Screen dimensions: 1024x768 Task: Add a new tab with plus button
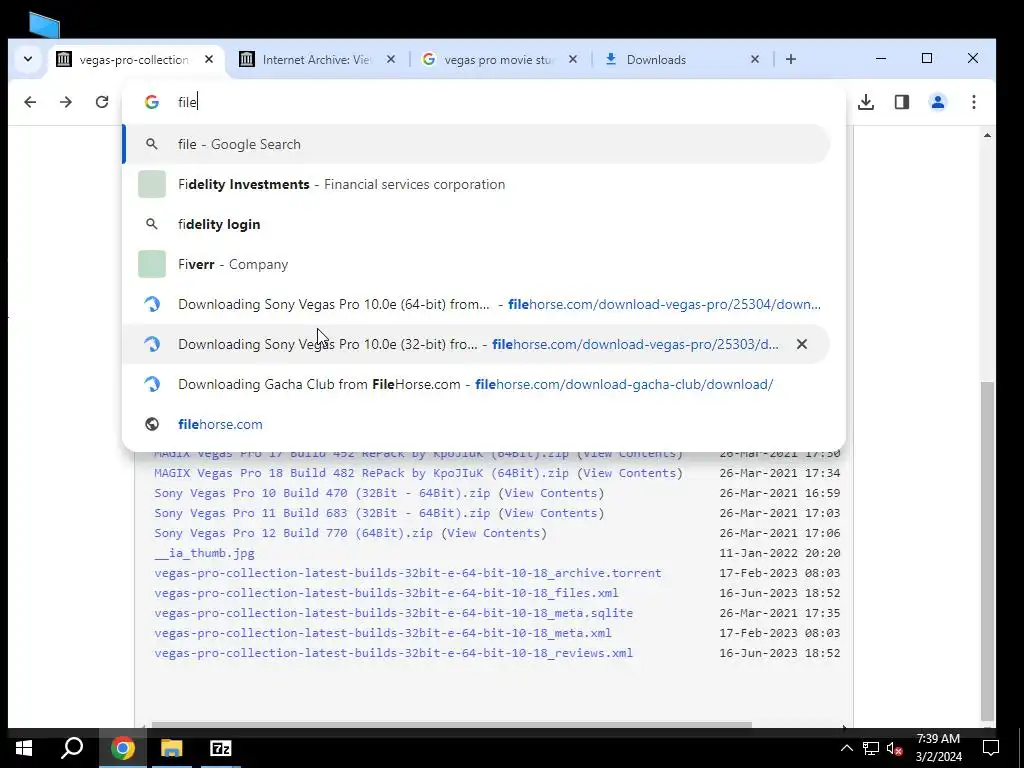(x=791, y=59)
